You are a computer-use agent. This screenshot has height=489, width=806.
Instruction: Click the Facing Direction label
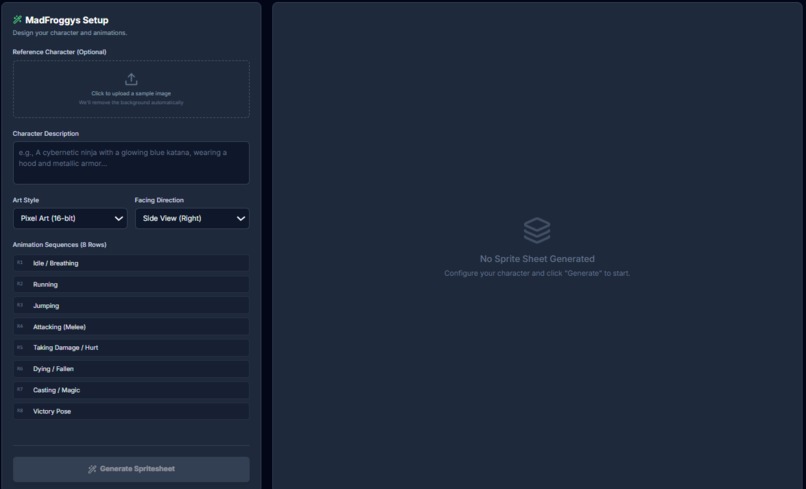[x=159, y=200]
